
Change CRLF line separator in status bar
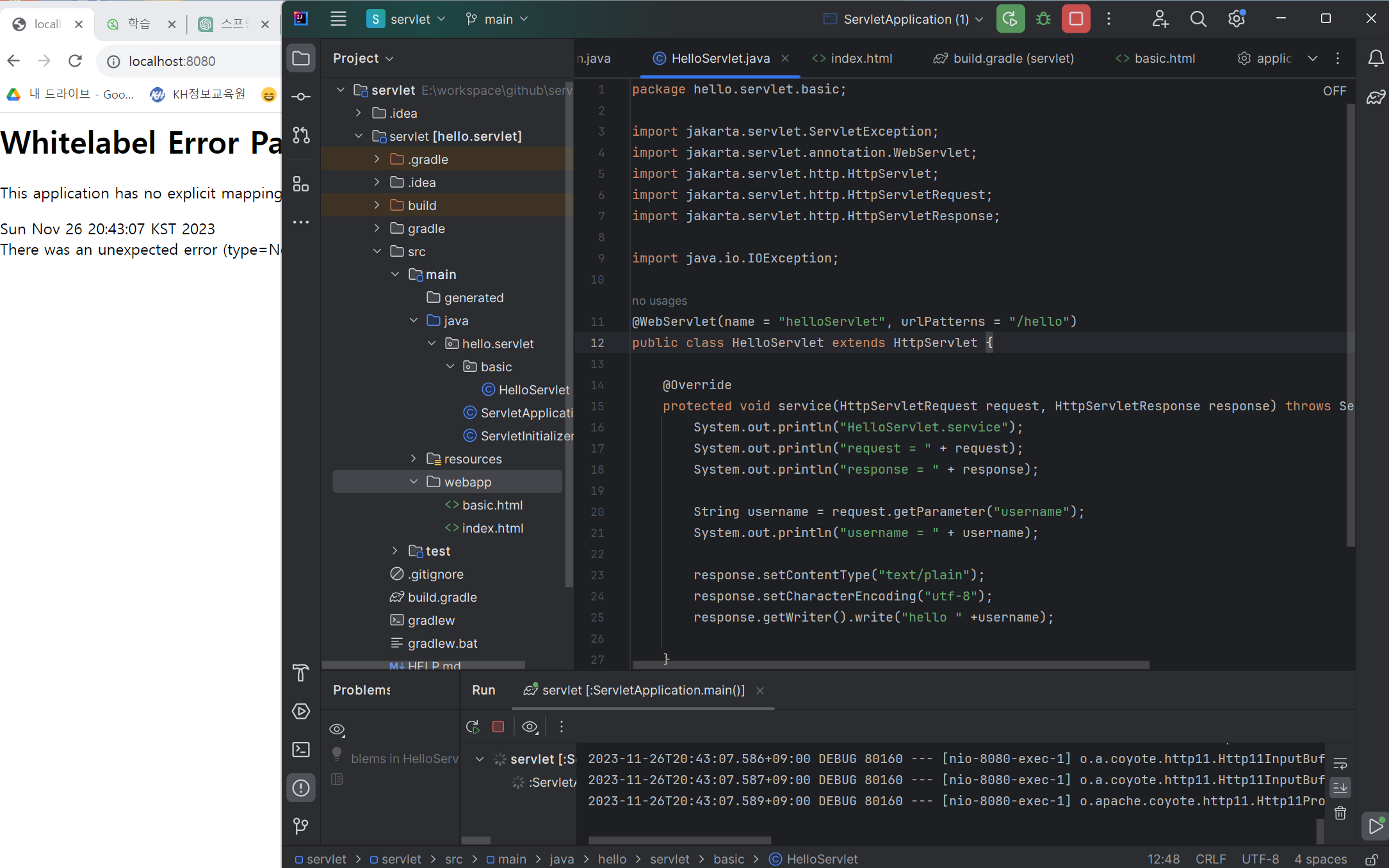[1210, 859]
